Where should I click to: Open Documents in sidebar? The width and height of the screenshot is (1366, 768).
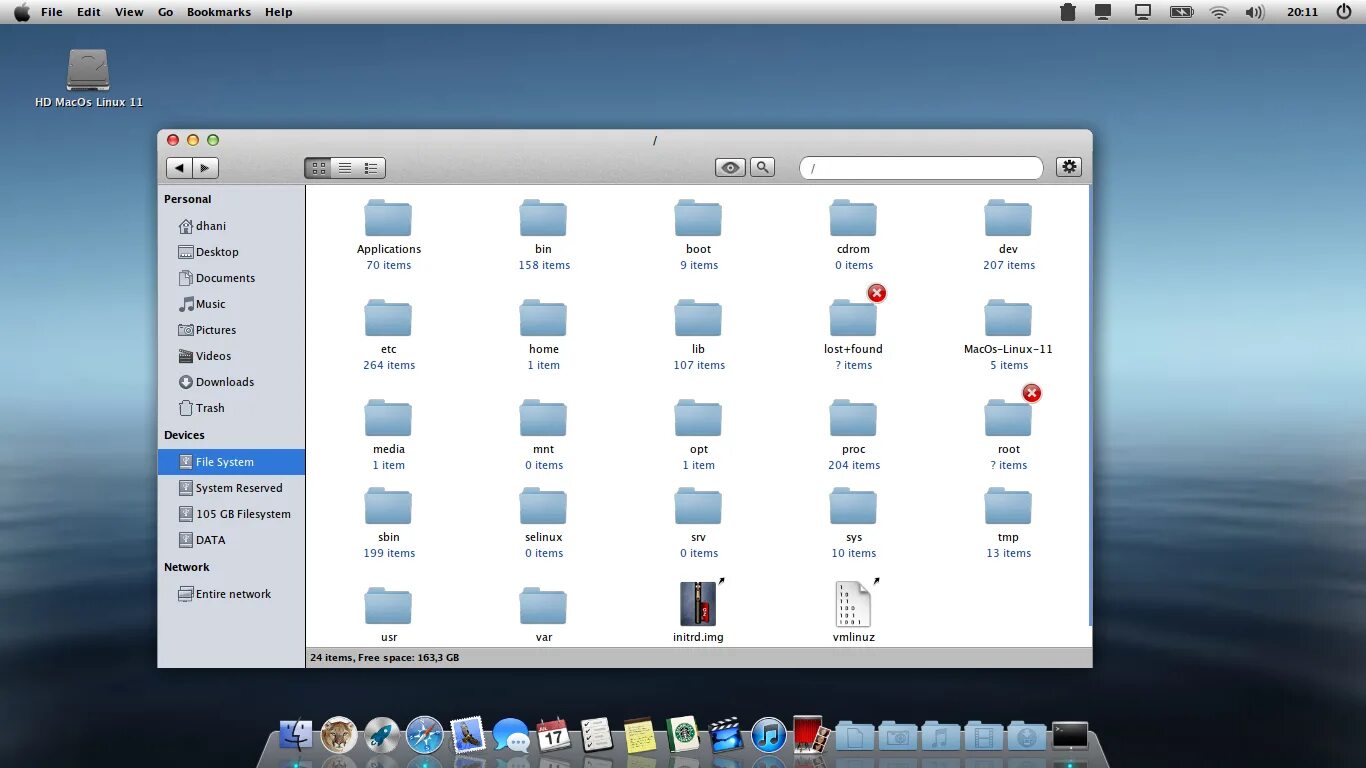pos(216,278)
